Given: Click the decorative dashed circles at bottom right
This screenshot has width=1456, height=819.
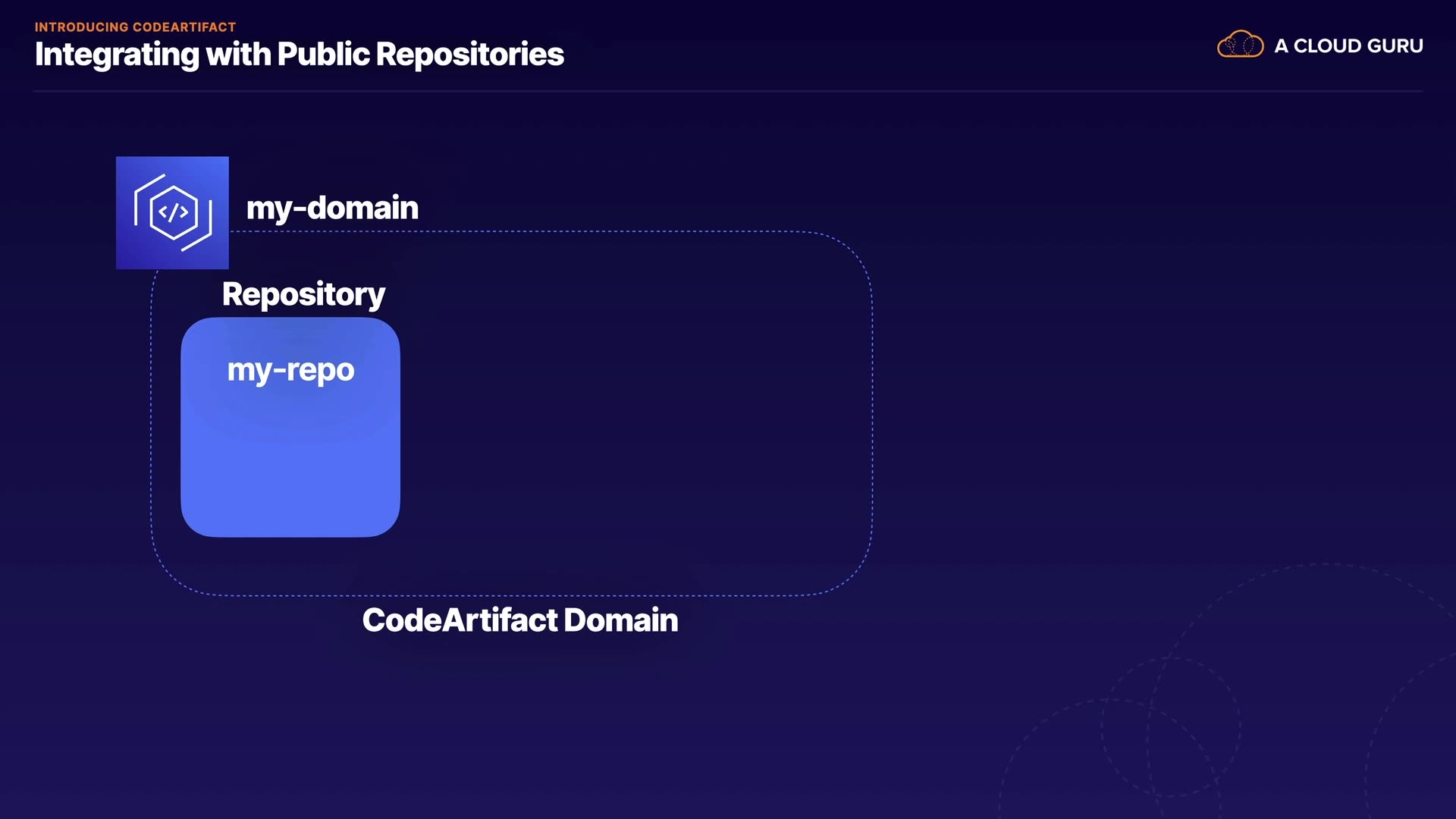Looking at the screenshot, I should (x=1171, y=726).
